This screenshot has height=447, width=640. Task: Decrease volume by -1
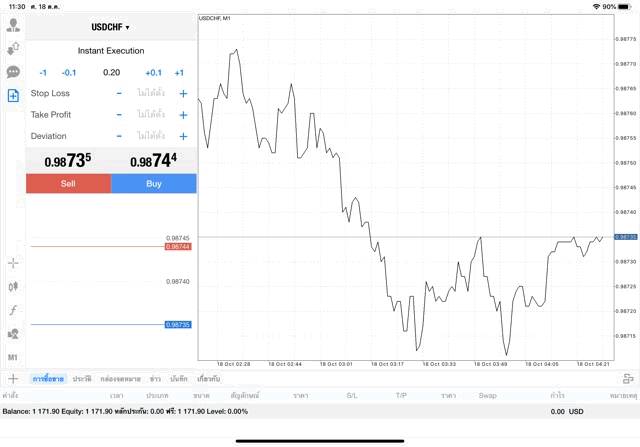pyautogui.click(x=43, y=72)
